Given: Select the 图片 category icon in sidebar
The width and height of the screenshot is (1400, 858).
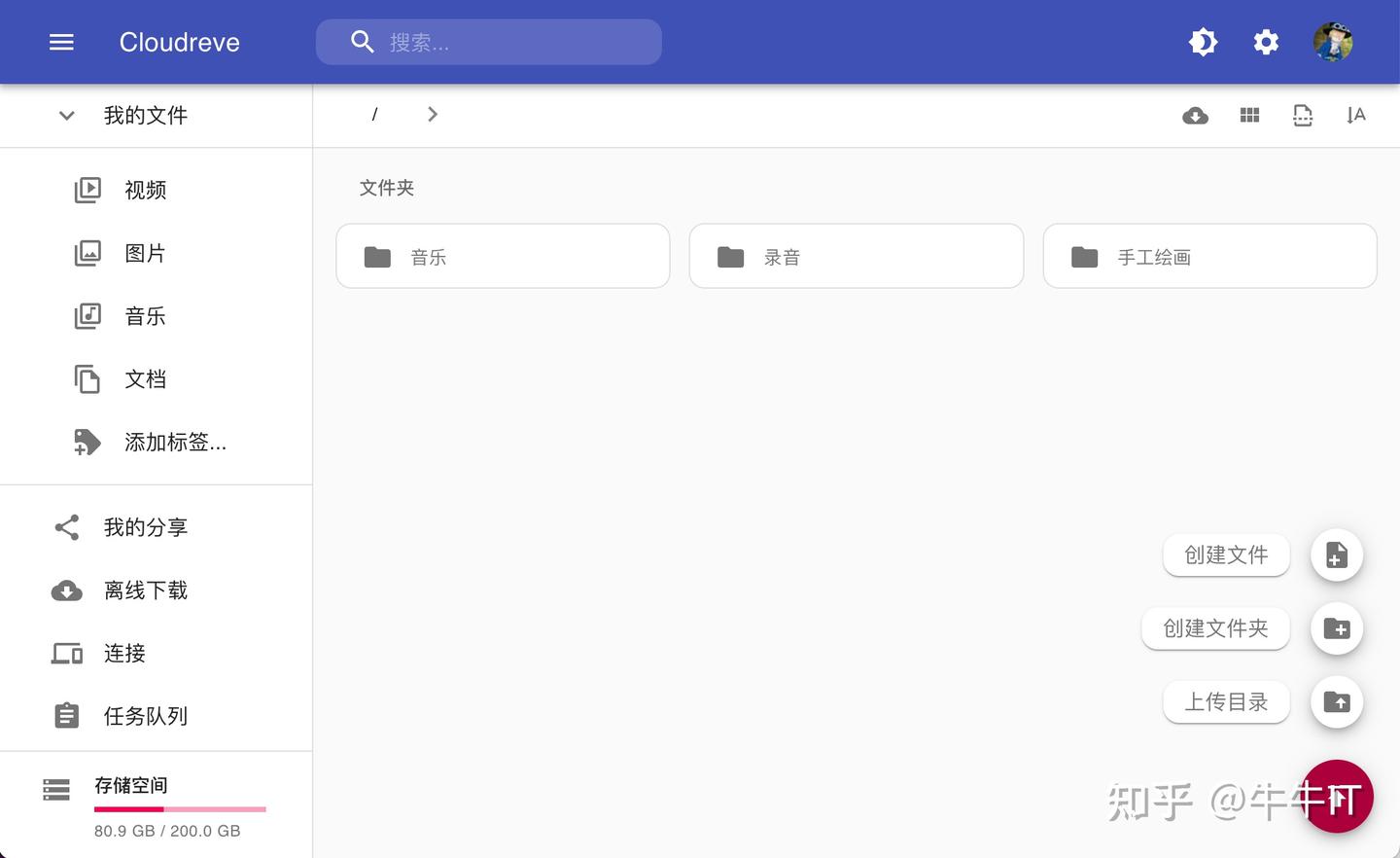Looking at the screenshot, I should (87, 253).
